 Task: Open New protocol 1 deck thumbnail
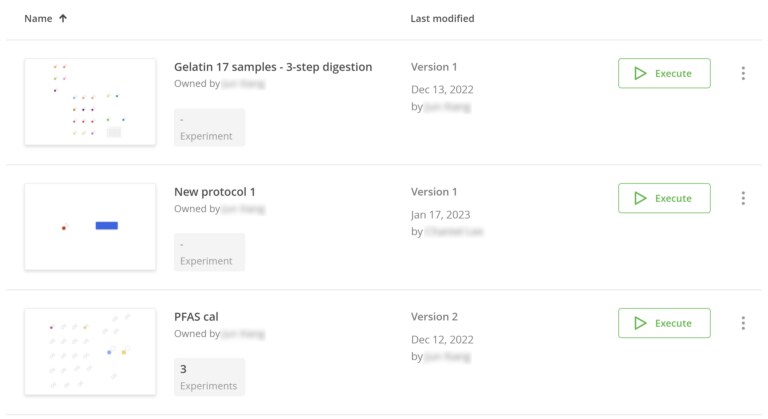pyautogui.click(x=90, y=227)
